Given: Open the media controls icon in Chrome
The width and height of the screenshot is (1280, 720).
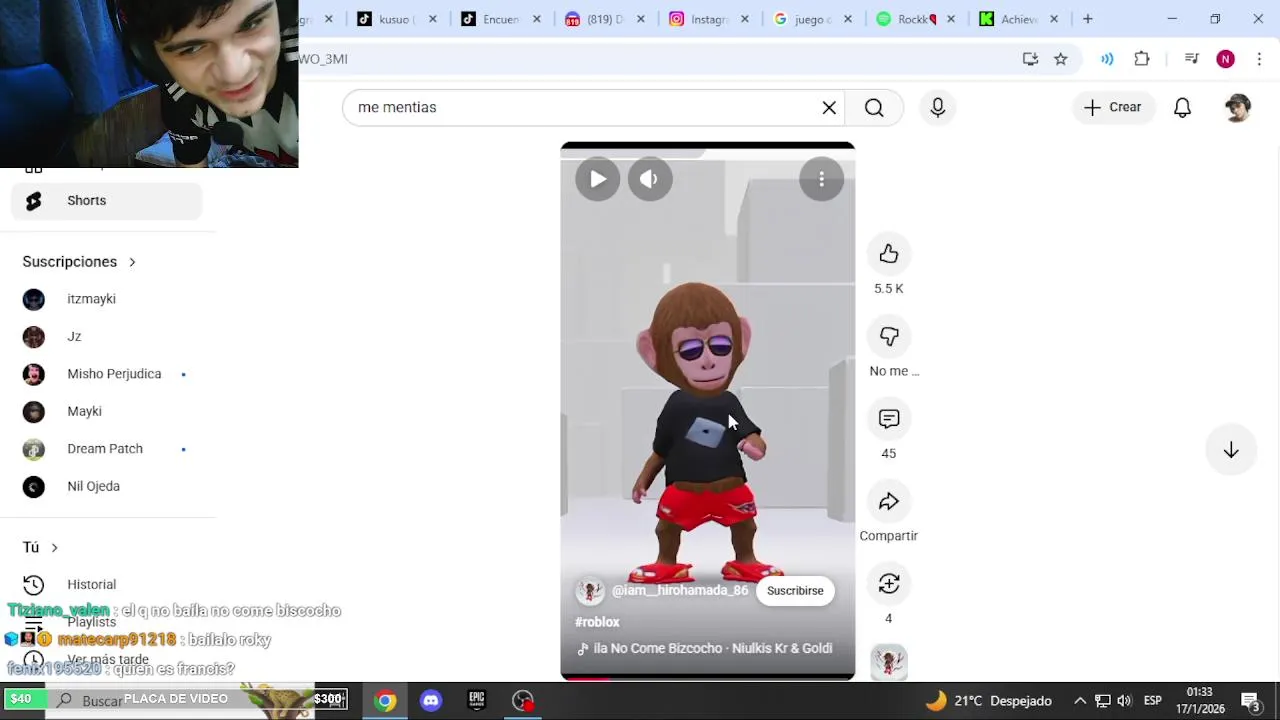Looking at the screenshot, I should click(x=1191, y=59).
